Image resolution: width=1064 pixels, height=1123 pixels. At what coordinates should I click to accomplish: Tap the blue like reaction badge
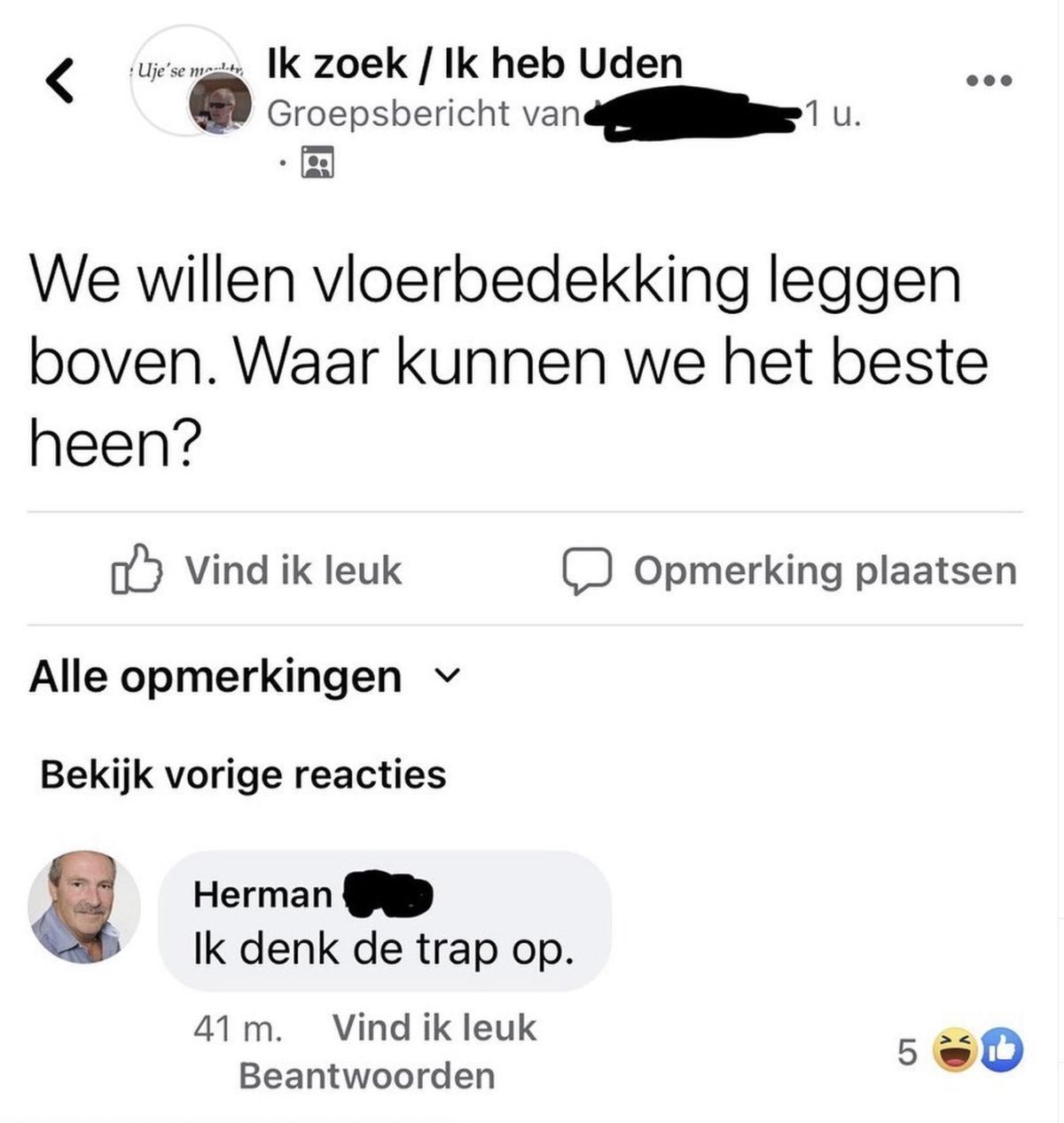1002,1051
